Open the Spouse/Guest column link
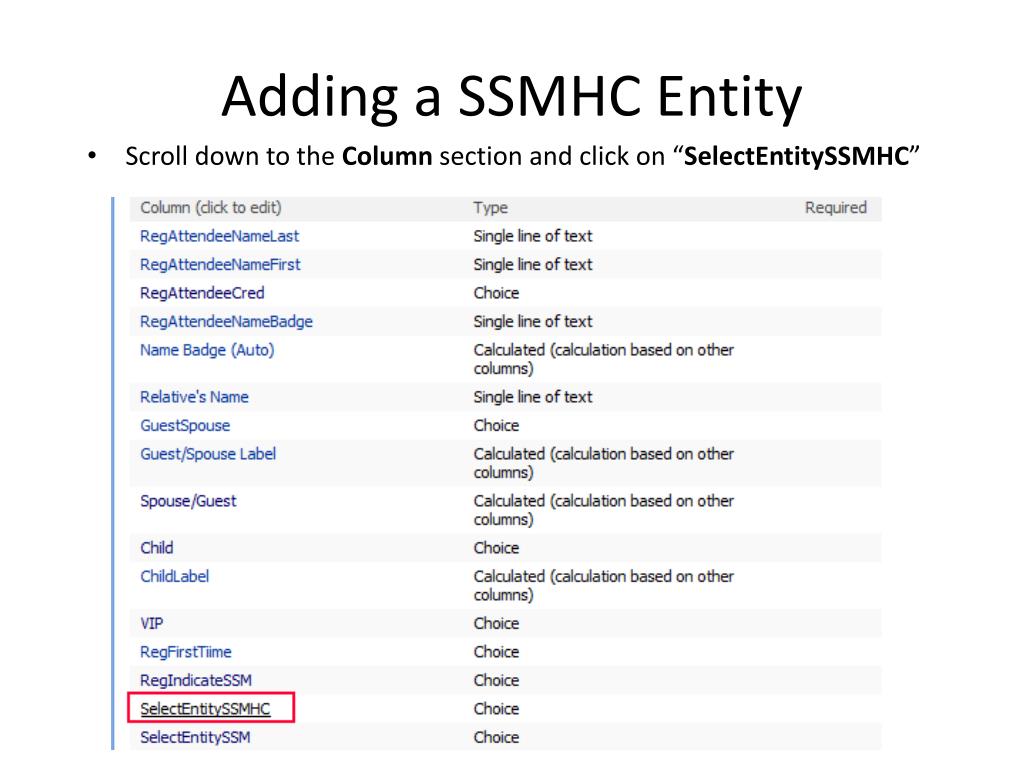Screen dimensions: 1024x768 [188, 501]
